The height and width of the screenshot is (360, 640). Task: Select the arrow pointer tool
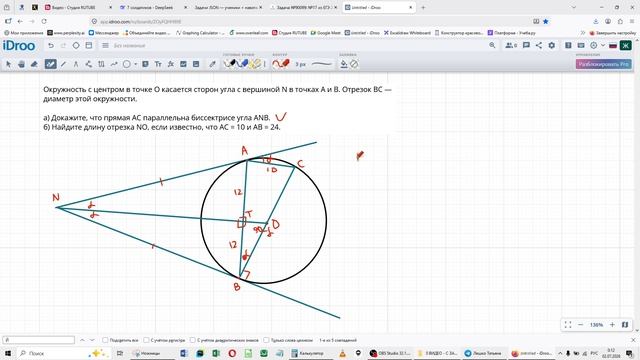click(x=9, y=64)
